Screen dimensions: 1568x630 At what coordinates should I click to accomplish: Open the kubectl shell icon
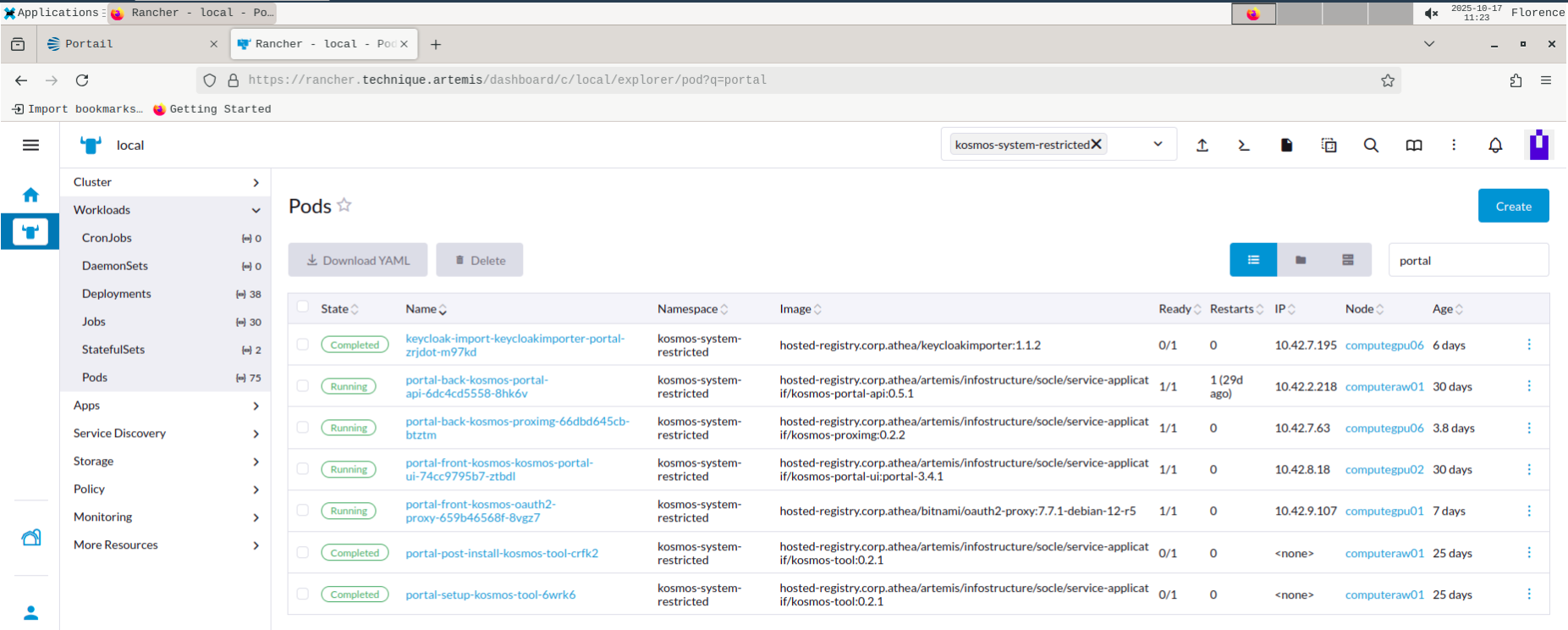(x=1244, y=145)
